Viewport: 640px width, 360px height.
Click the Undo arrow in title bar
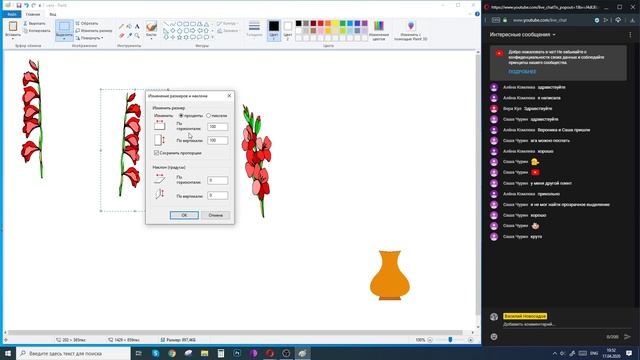coord(26,5)
